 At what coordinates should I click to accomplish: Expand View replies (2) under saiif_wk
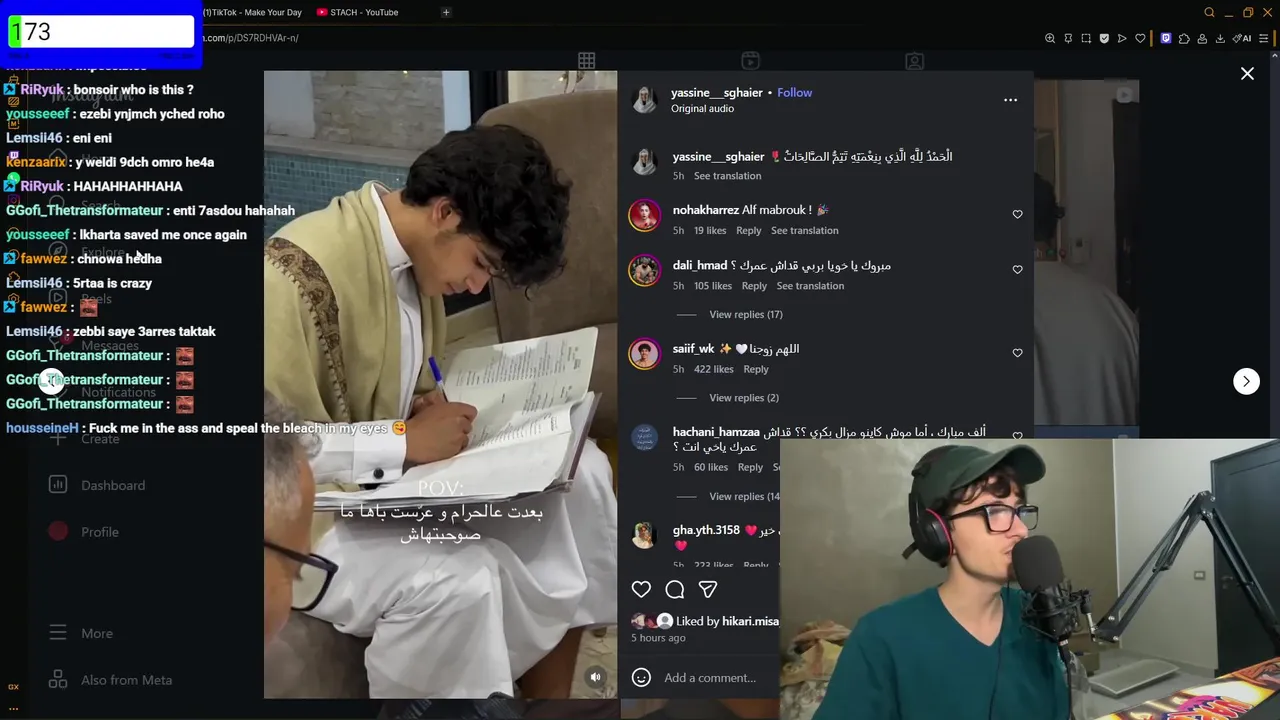pyautogui.click(x=744, y=398)
